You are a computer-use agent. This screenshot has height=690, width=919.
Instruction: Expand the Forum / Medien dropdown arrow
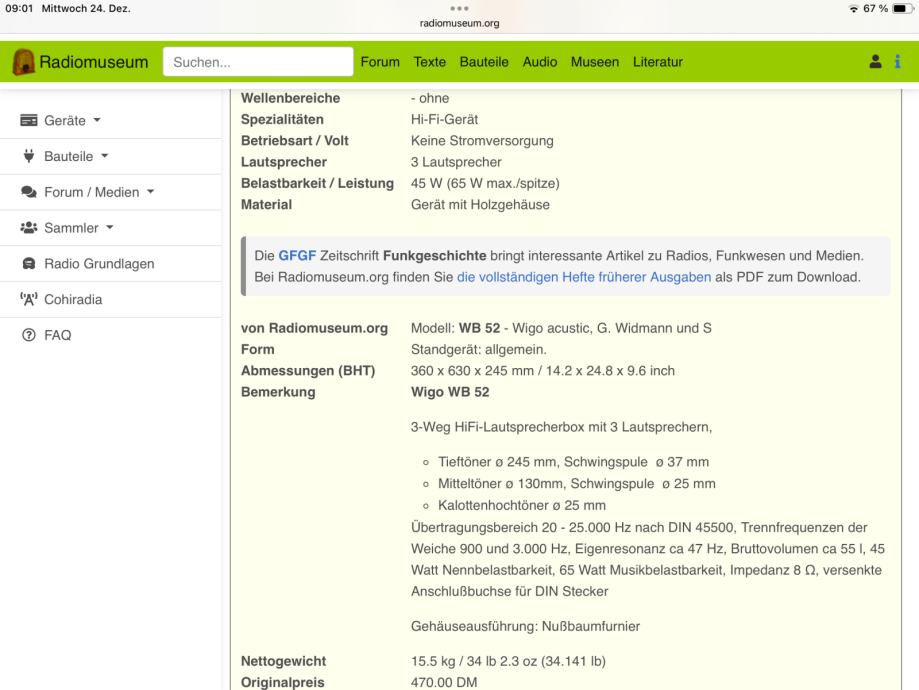(151, 192)
